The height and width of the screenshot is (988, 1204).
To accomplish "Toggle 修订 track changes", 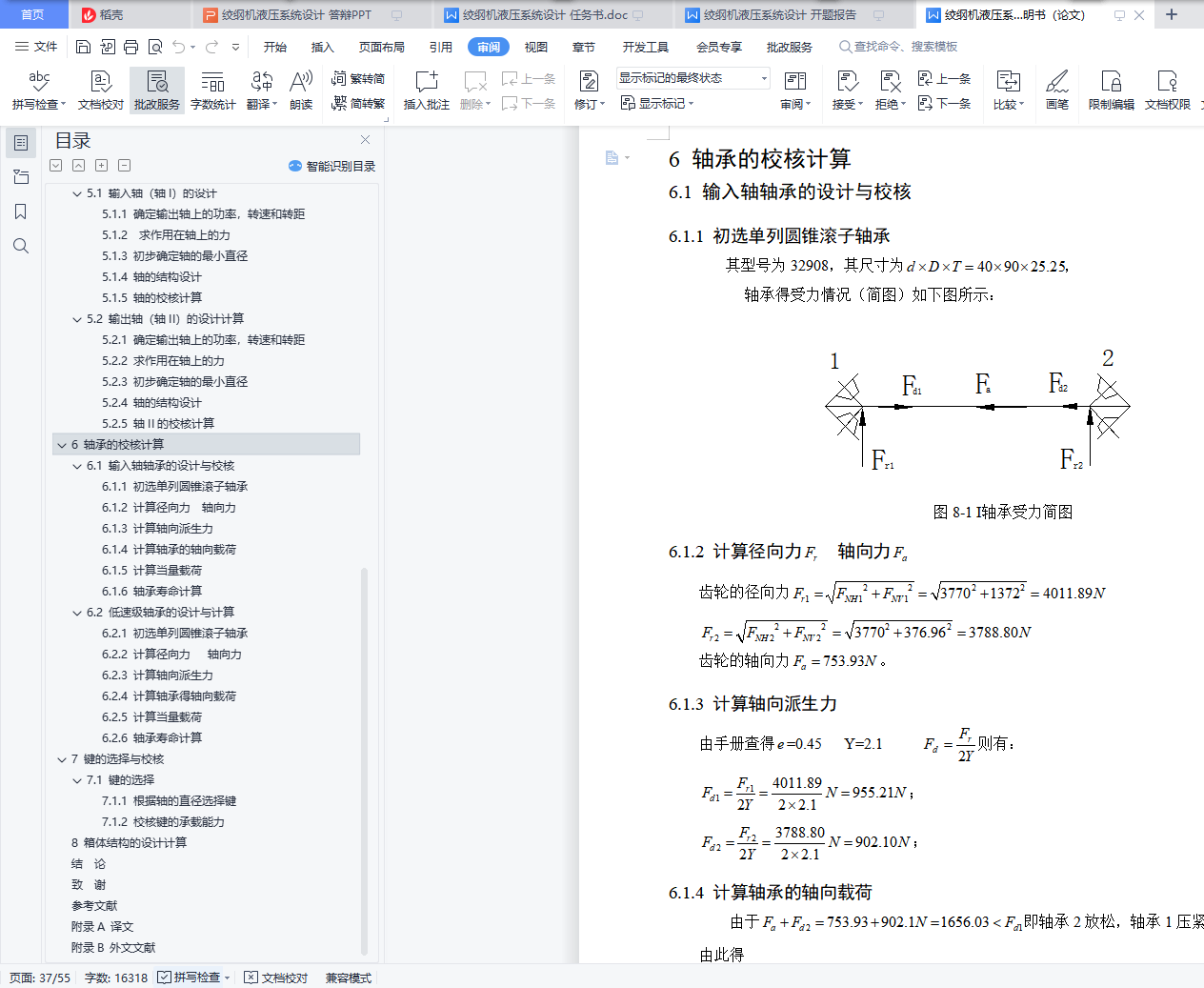I will click(590, 91).
